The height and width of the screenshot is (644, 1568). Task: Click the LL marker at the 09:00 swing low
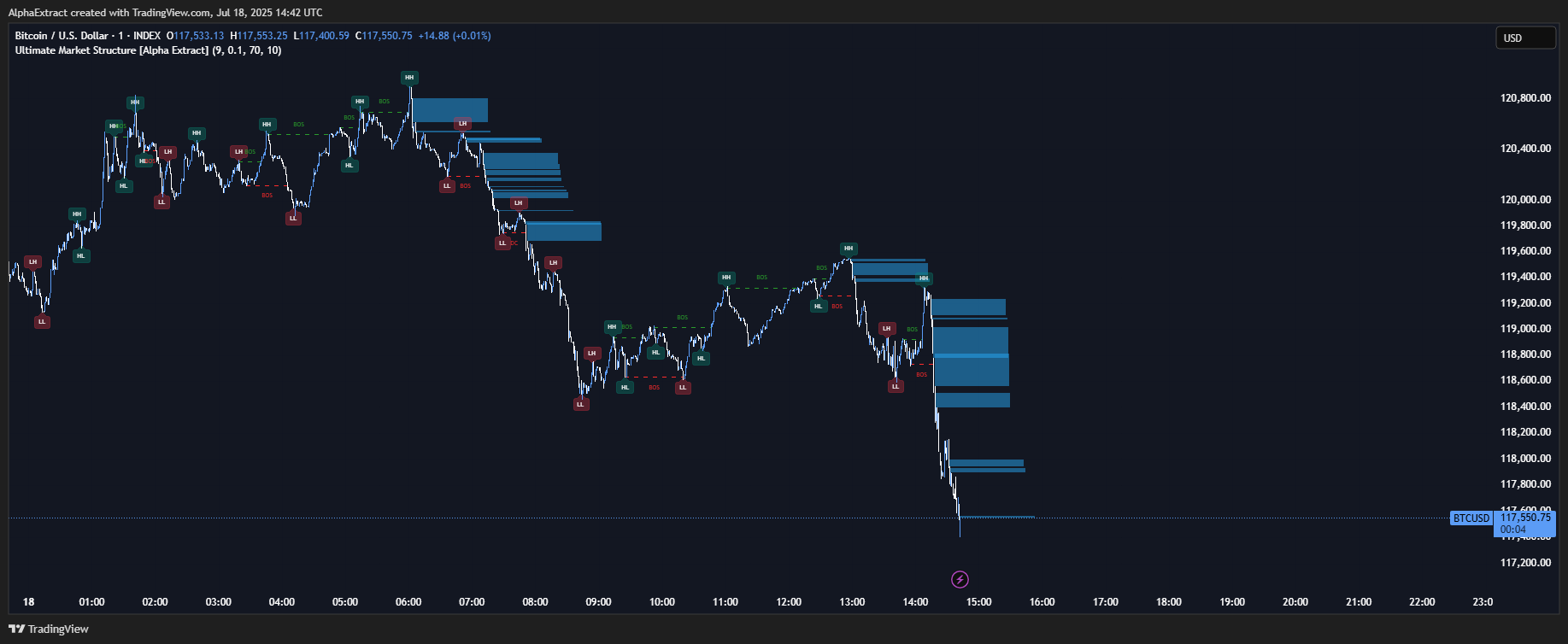[581, 404]
